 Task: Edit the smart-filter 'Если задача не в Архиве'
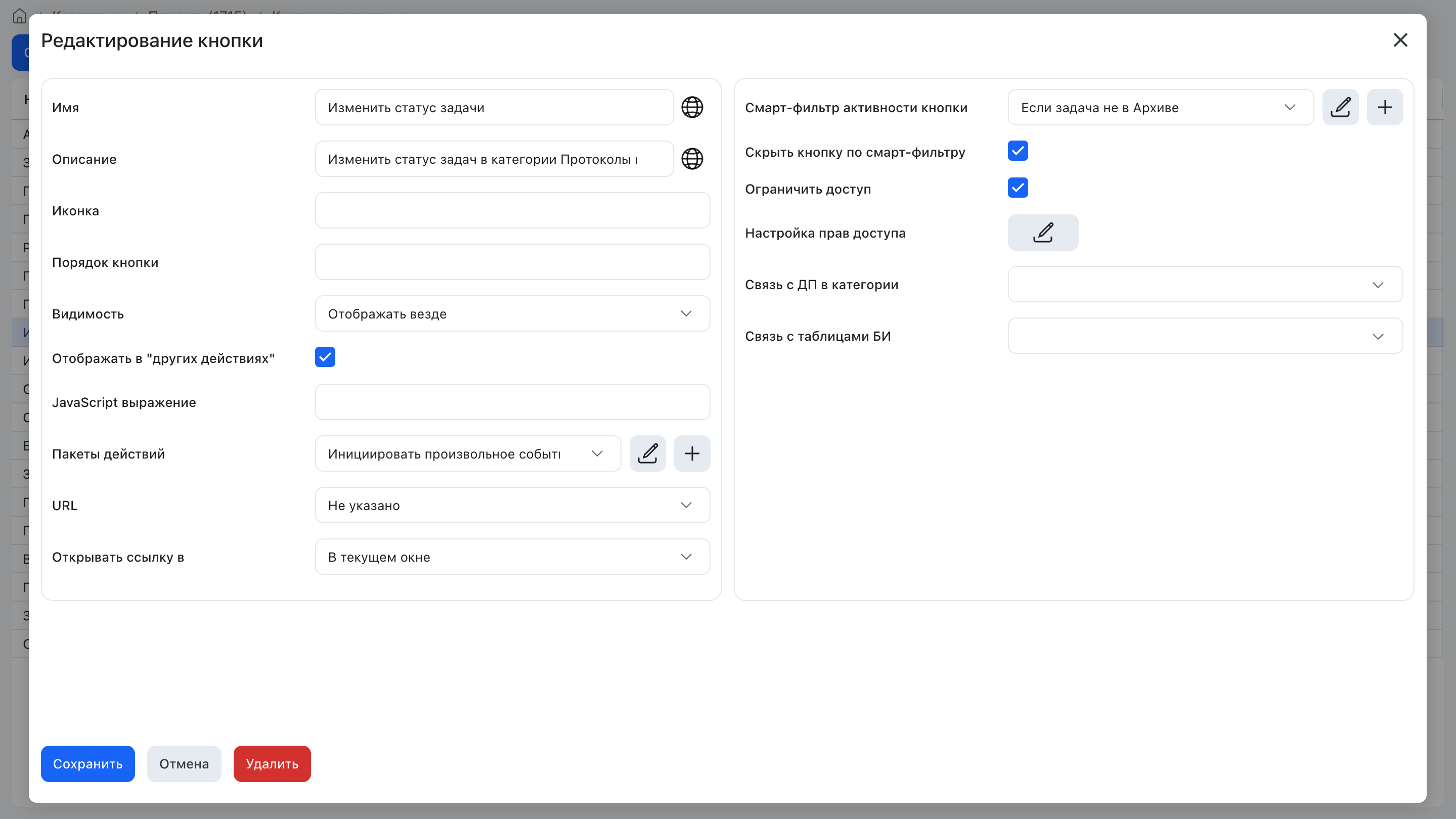tap(1340, 107)
